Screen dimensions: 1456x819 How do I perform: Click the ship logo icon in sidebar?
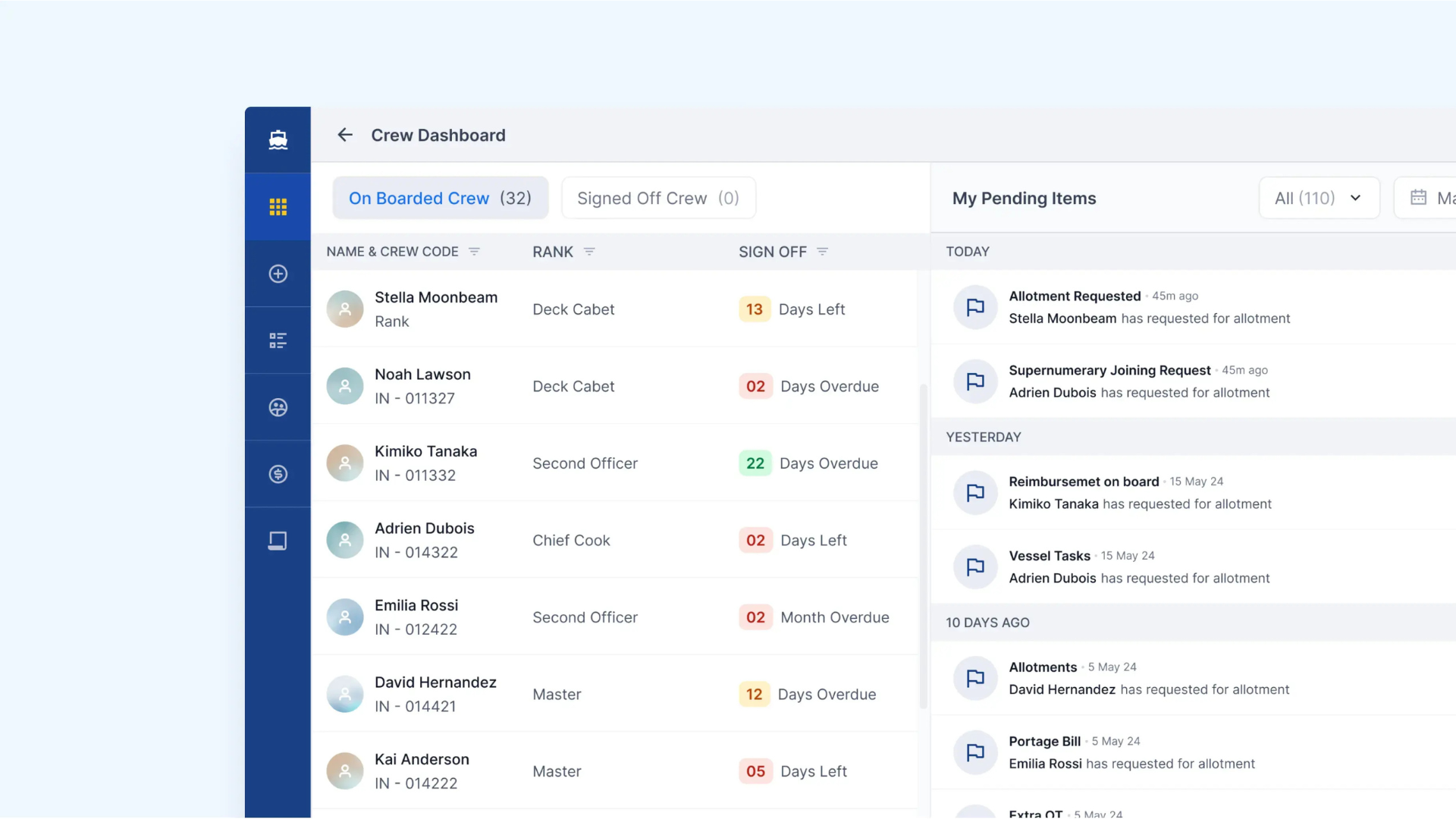point(278,140)
